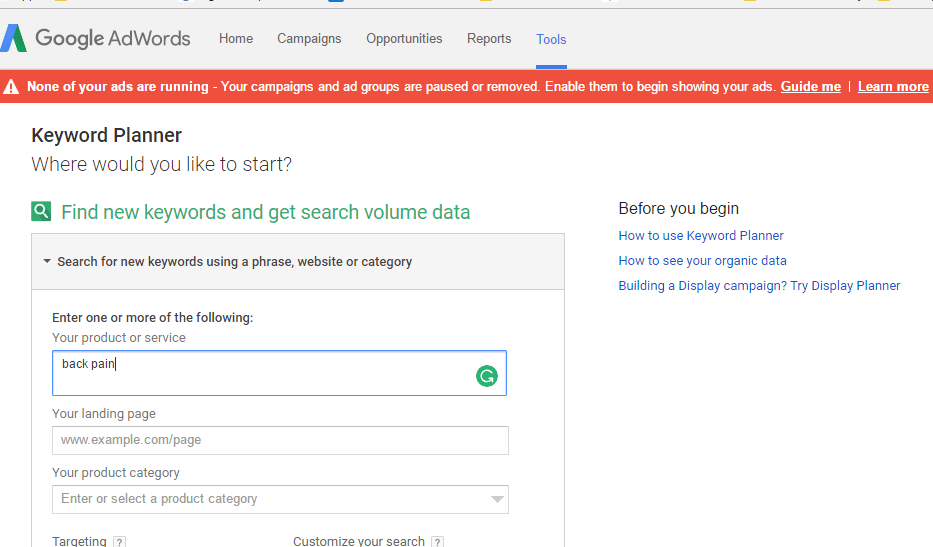The image size is (933, 547).
Task: Click the Grammarly icon in product field
Action: point(487,376)
